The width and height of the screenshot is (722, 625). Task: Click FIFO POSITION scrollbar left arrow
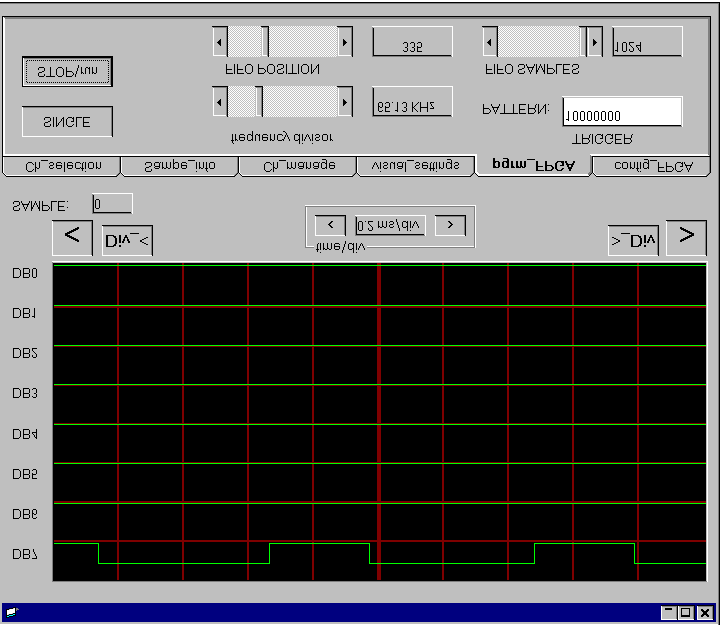220,42
